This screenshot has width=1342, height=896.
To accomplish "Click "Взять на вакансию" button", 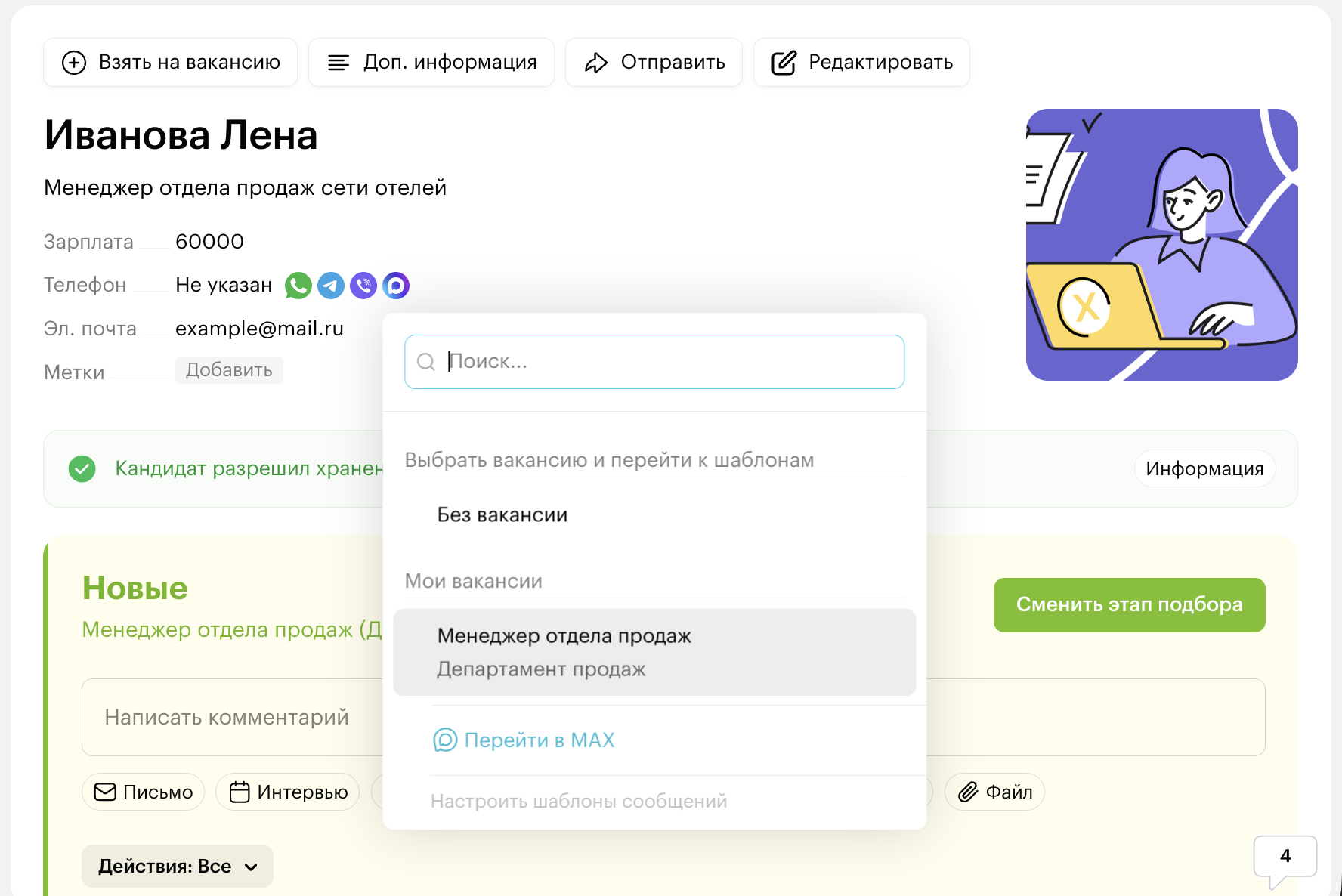I will [171, 63].
